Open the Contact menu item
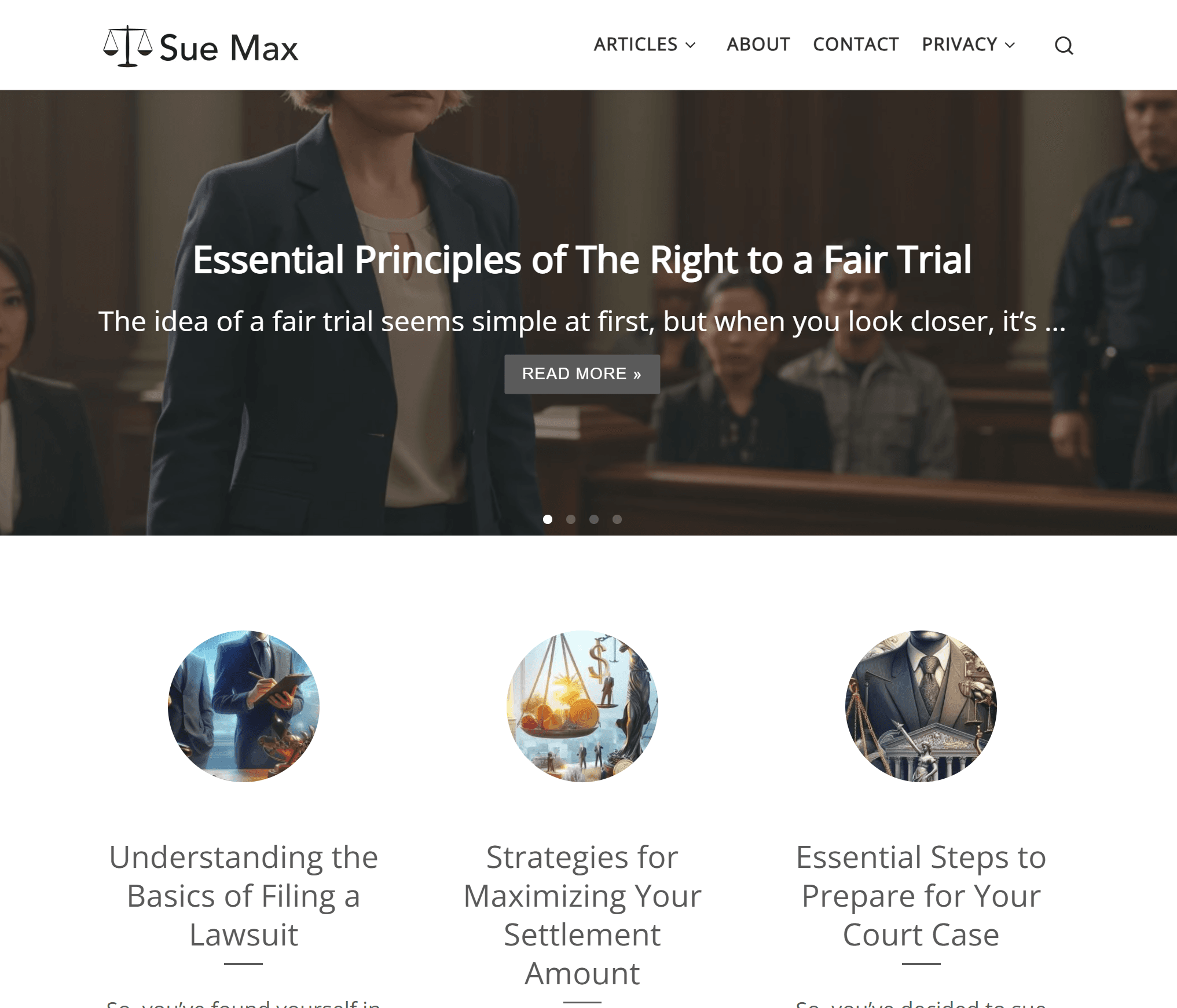Screen dimensions: 1177x1008 click(856, 45)
